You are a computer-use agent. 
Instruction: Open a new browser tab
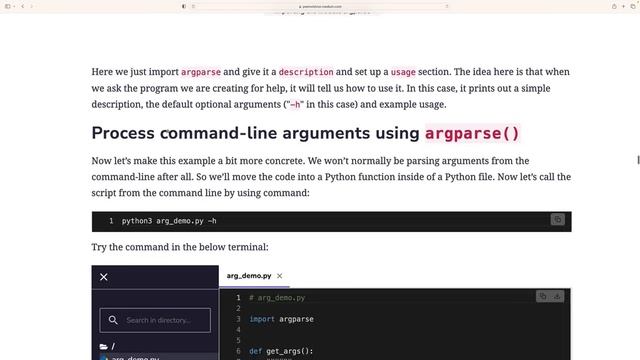pos(623,6)
